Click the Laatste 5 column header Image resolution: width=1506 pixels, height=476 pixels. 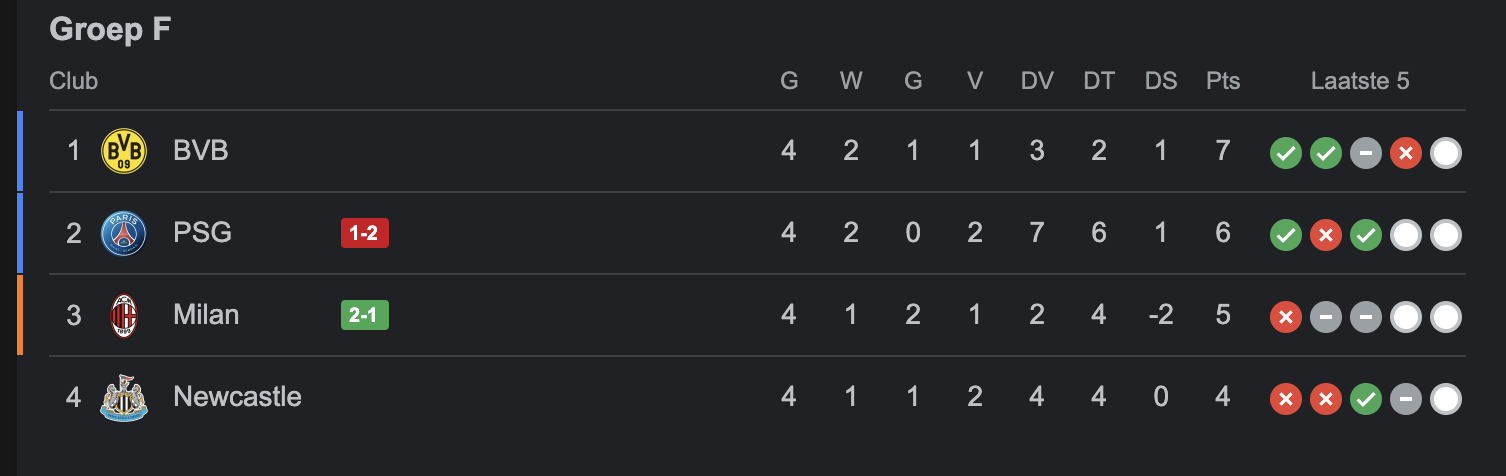click(1360, 81)
